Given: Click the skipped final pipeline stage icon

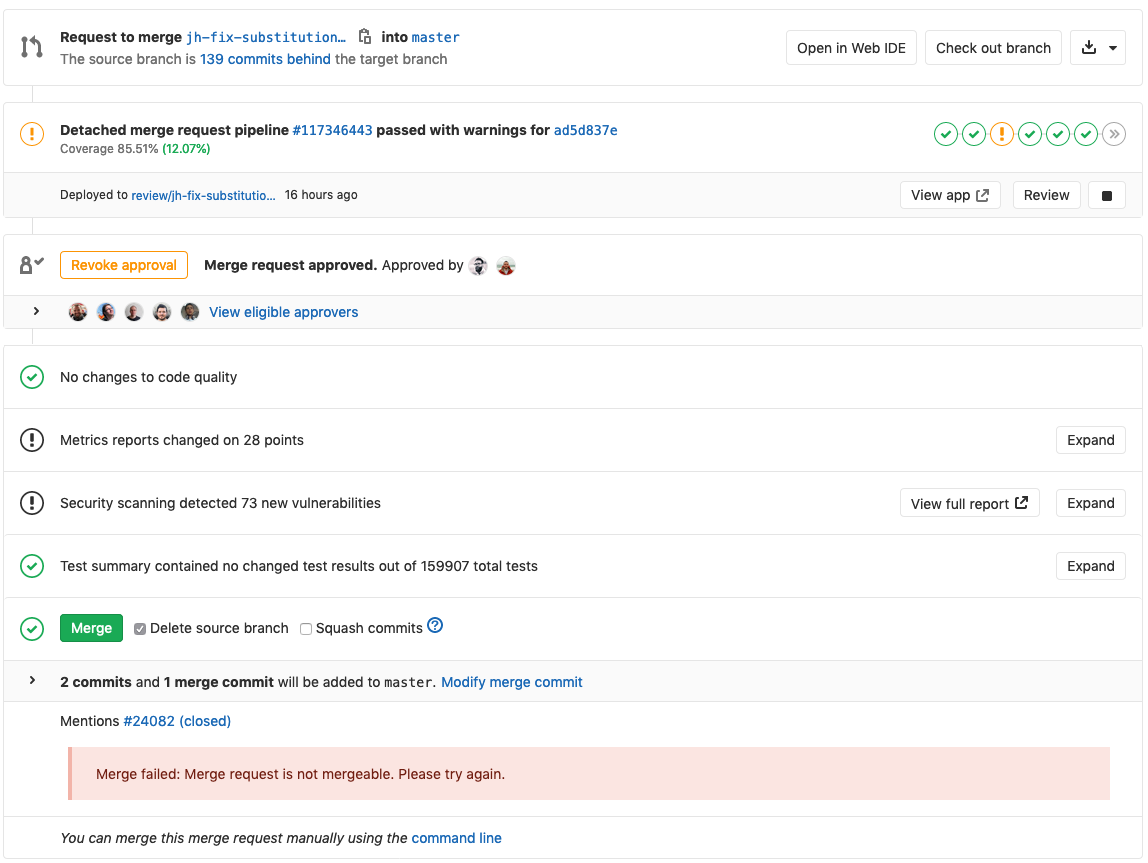Looking at the screenshot, I should 1114,134.
